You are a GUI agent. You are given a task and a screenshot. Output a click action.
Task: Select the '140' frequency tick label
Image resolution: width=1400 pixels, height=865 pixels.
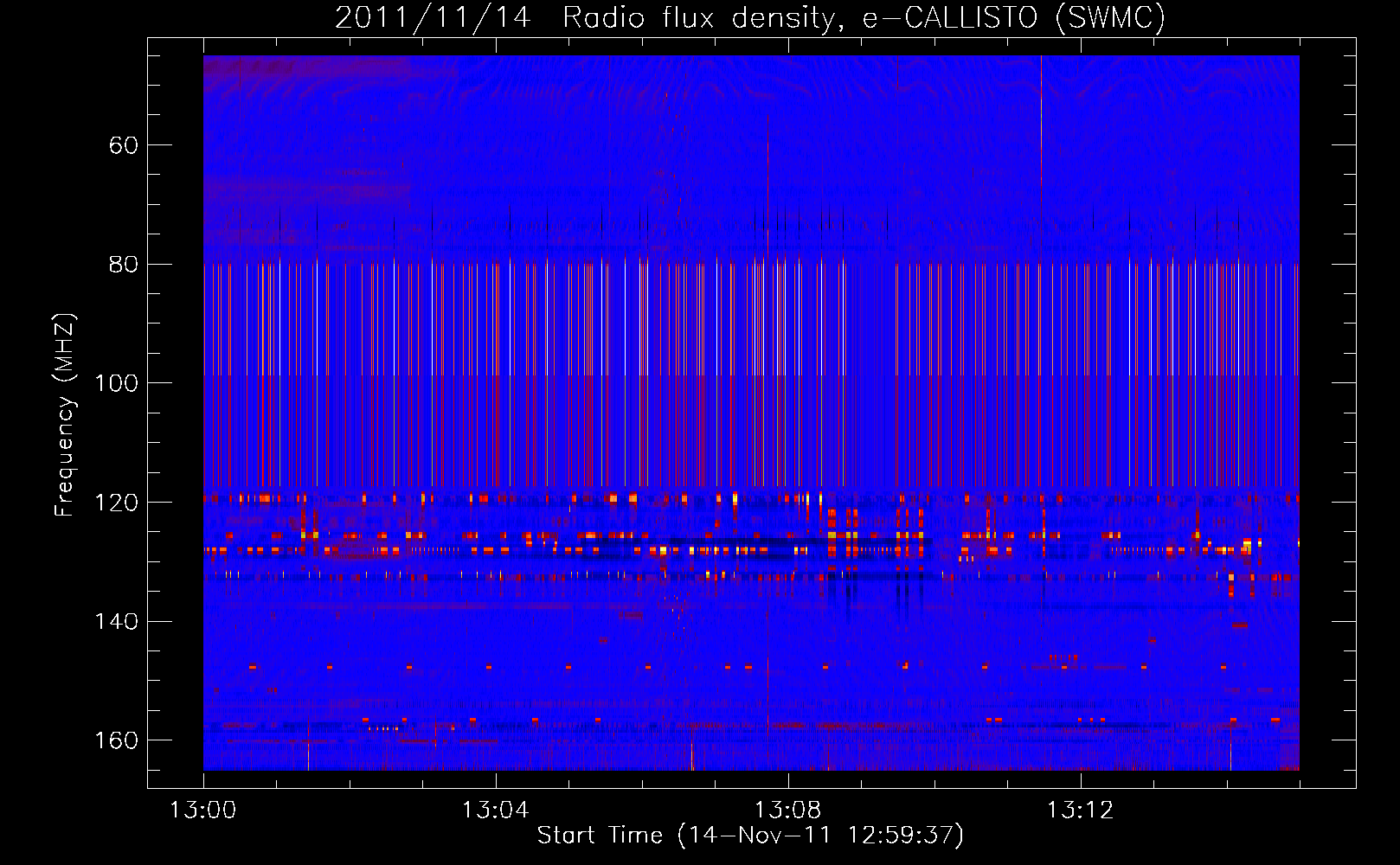(116, 622)
